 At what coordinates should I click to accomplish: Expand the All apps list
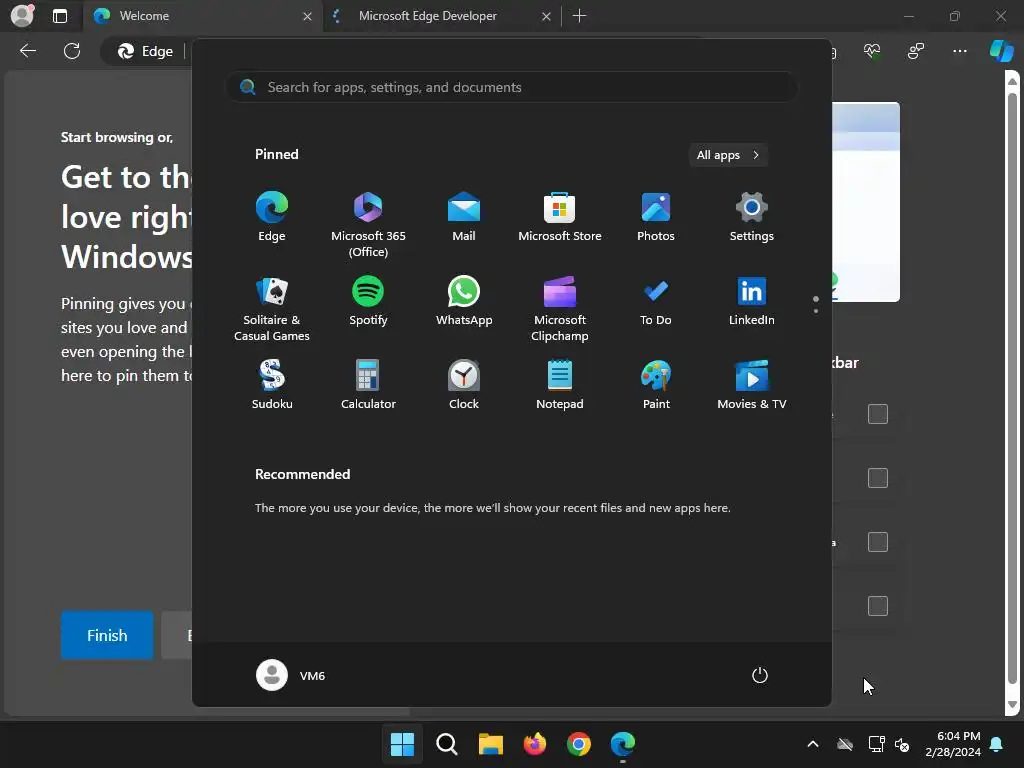click(x=728, y=155)
